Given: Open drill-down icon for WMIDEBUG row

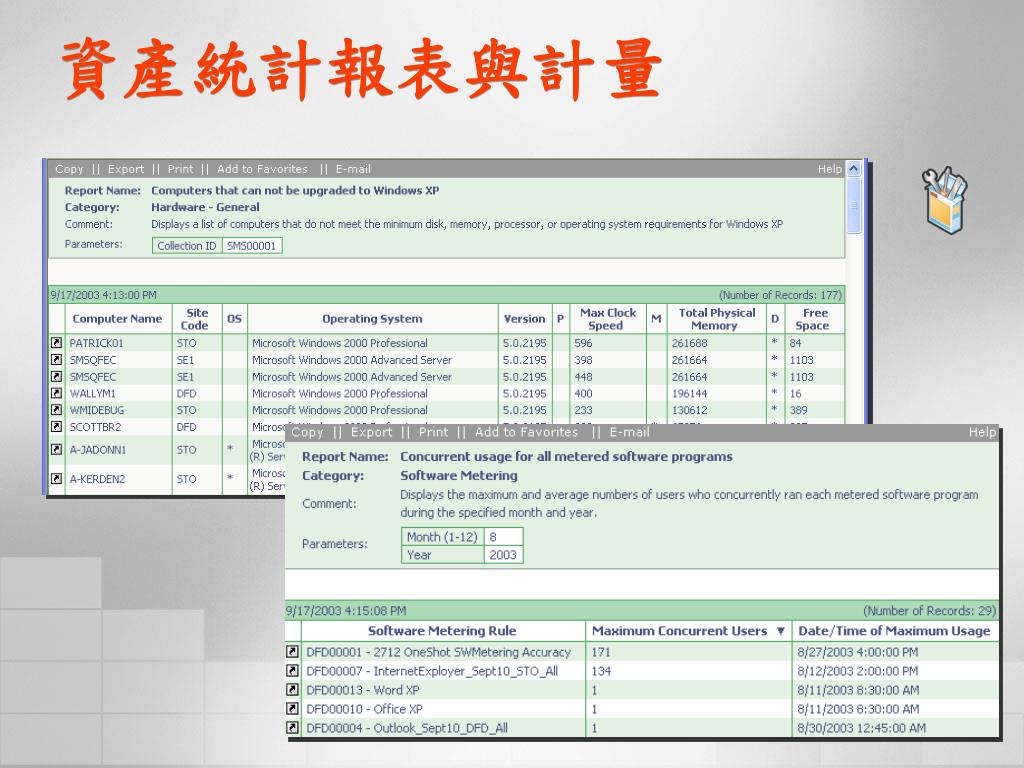Looking at the screenshot, I should point(57,410).
